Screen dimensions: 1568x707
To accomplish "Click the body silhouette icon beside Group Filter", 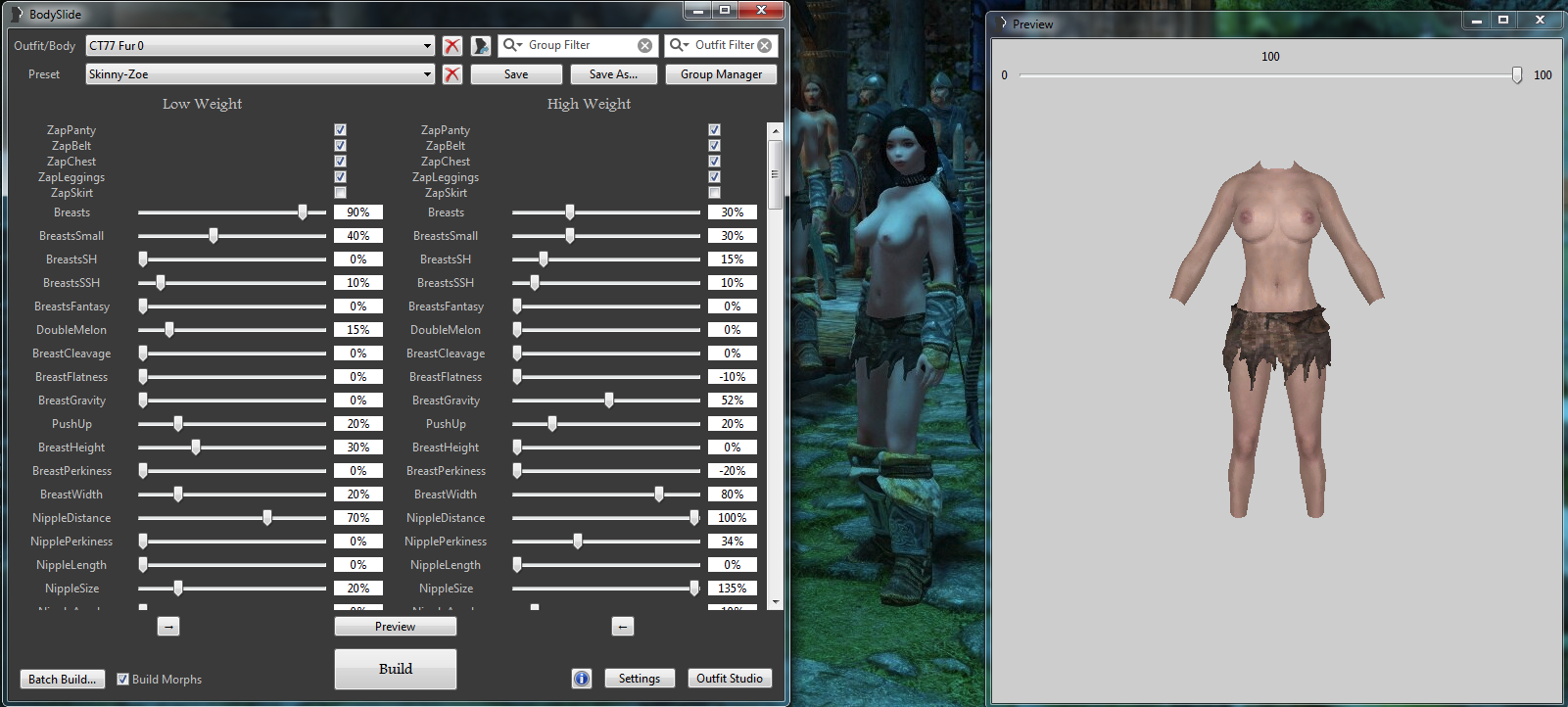I will (x=481, y=46).
